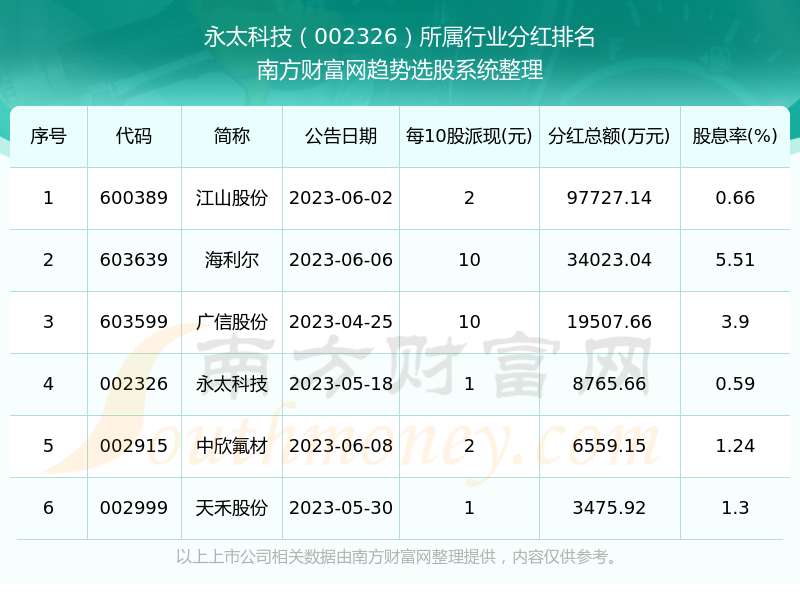Select stock code 002326
Screen dimensions: 800x606
(x=134, y=384)
